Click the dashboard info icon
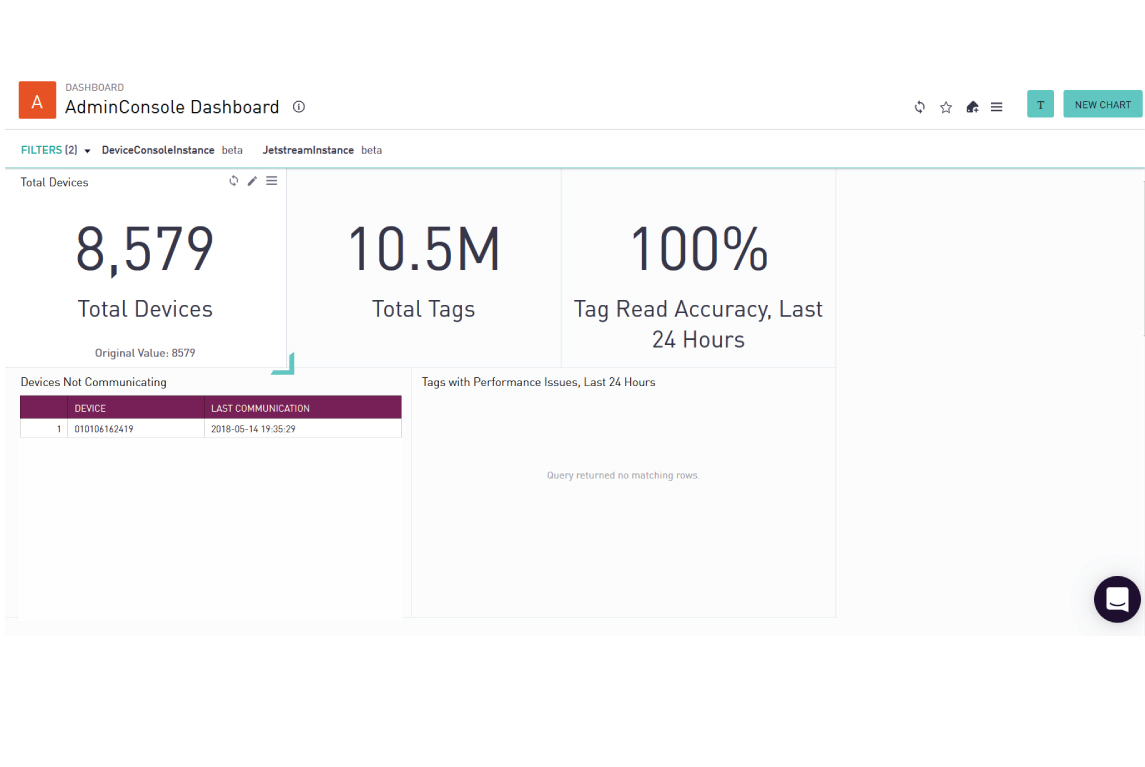This screenshot has height=767, width=1145. [x=298, y=106]
